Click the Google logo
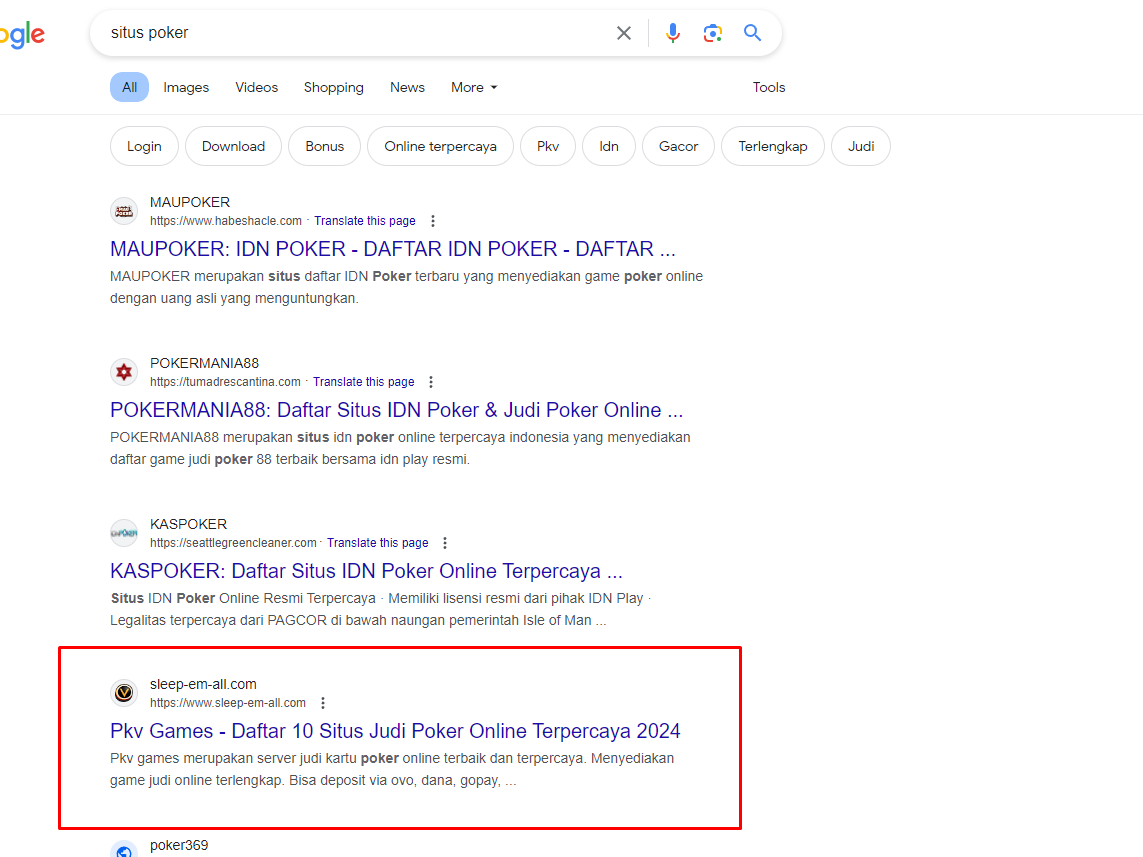Screen dimensions: 1143x857 tap(22, 35)
